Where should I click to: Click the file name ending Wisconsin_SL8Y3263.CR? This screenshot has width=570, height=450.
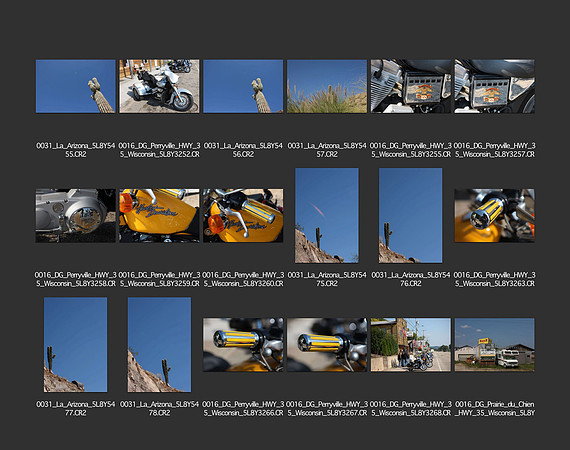coord(494,279)
